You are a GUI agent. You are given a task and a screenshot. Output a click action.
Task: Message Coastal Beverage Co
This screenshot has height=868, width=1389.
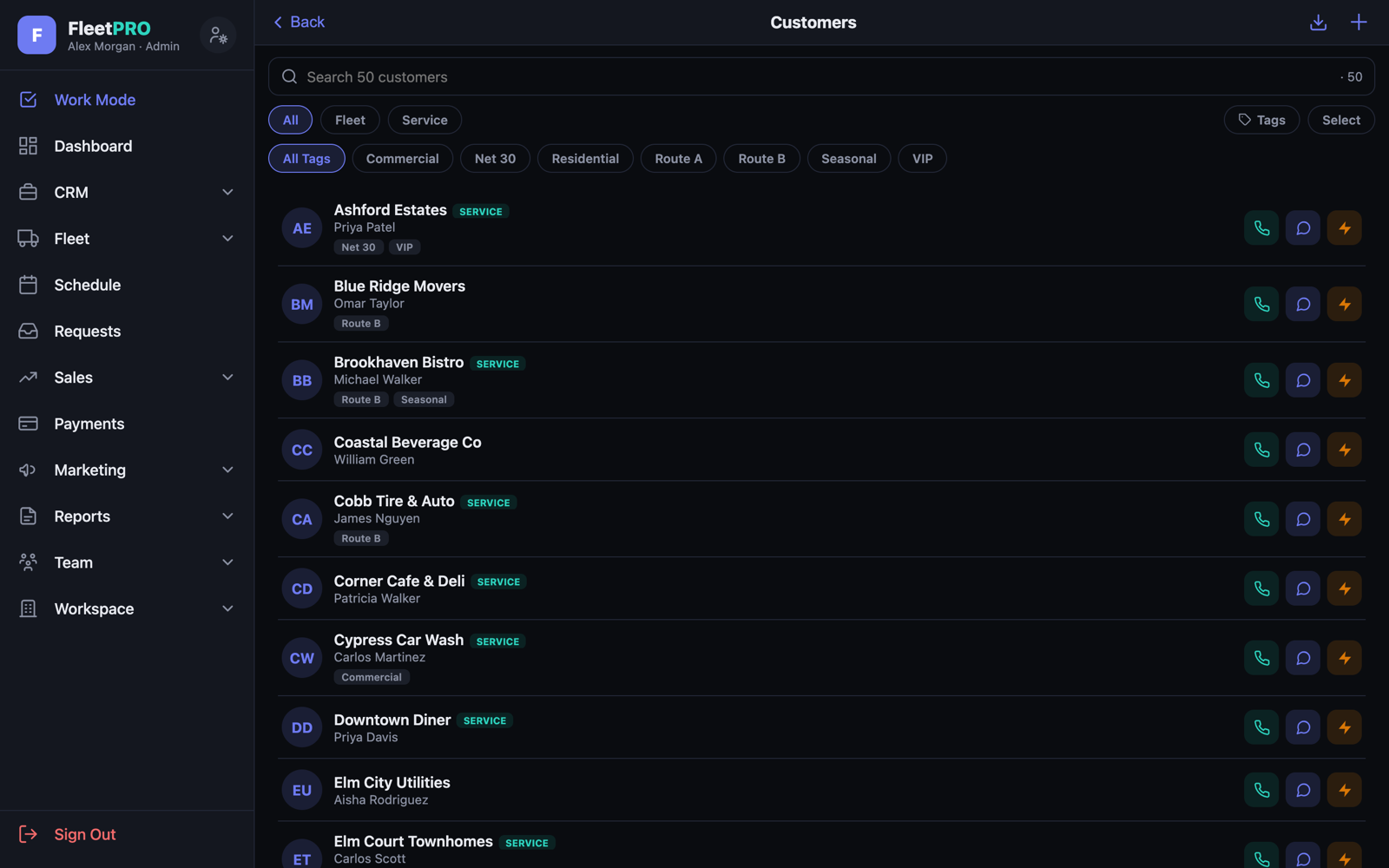[x=1303, y=450]
